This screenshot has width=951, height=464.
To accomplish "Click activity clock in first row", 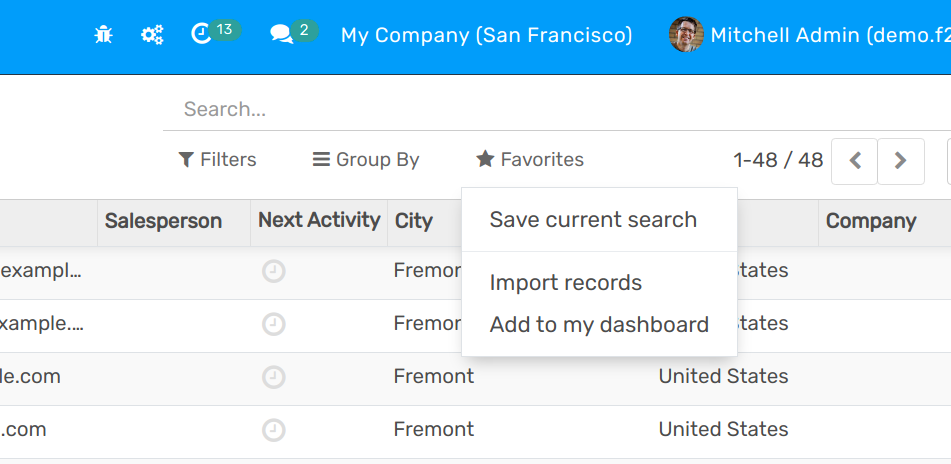I will click(273, 271).
